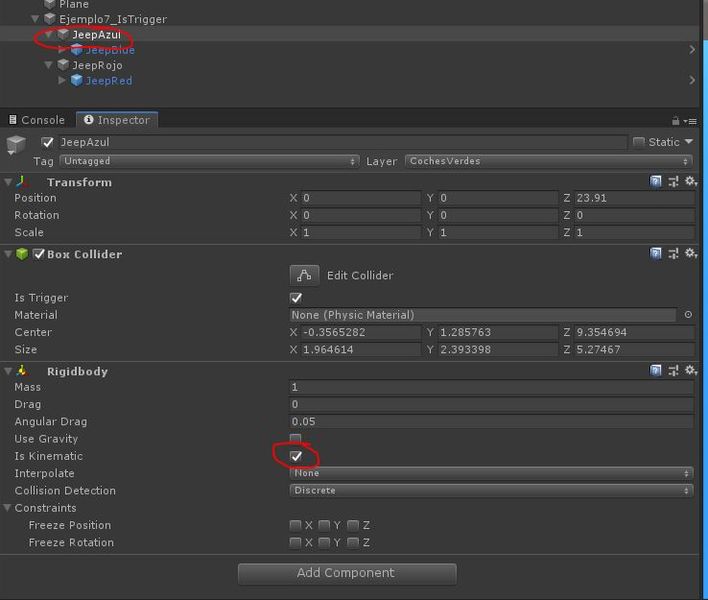
Task: Click the Edit Collider button
Action: (x=304, y=275)
